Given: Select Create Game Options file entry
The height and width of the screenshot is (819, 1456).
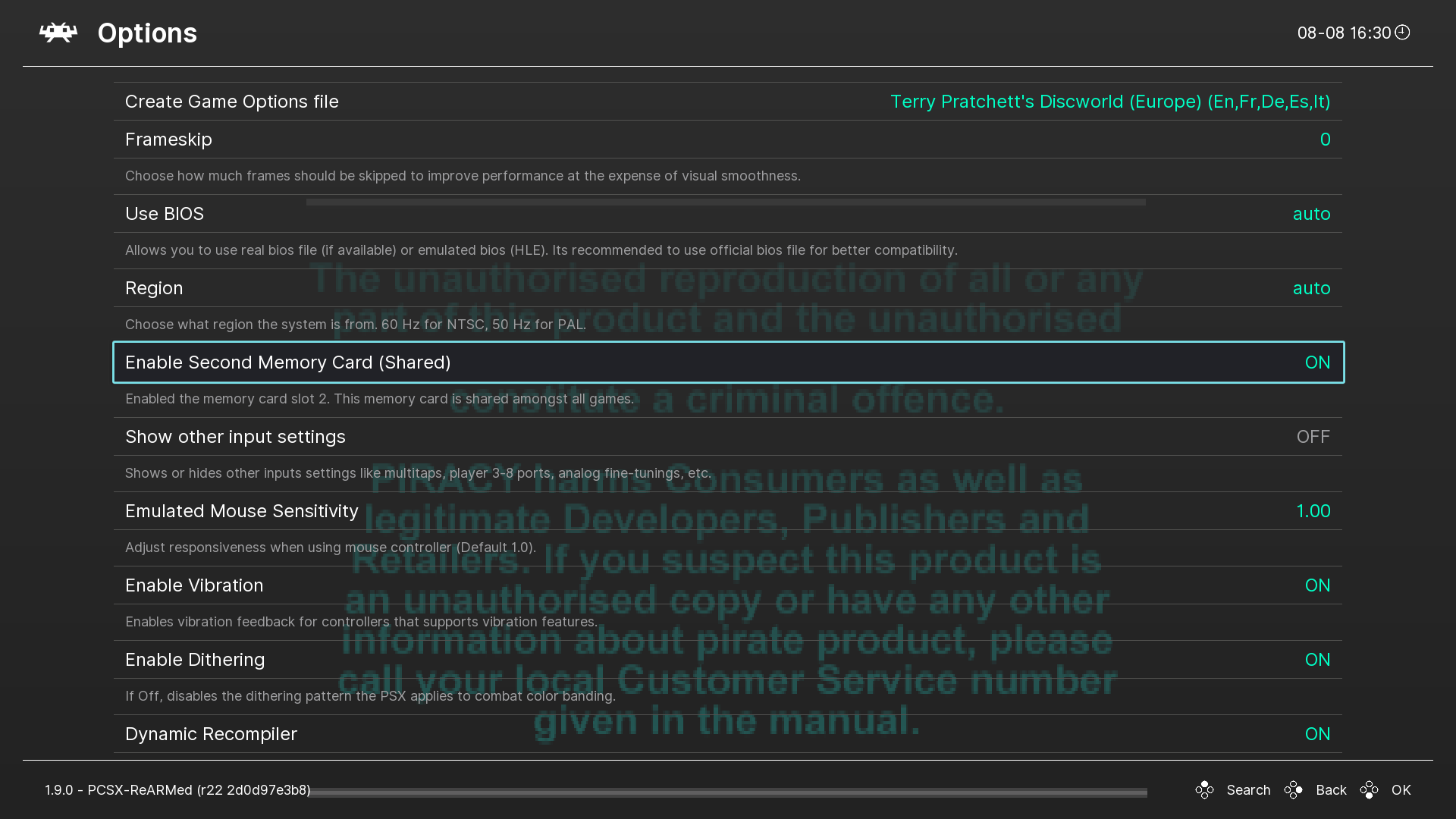Looking at the screenshot, I should point(728,102).
